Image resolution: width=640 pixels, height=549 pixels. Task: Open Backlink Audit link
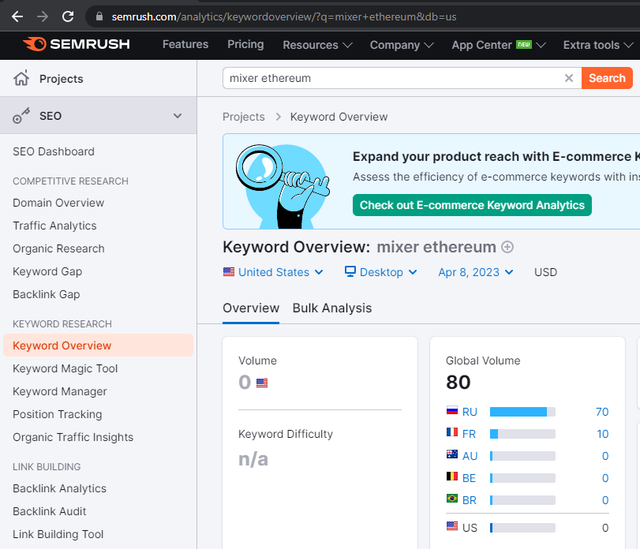click(49, 511)
